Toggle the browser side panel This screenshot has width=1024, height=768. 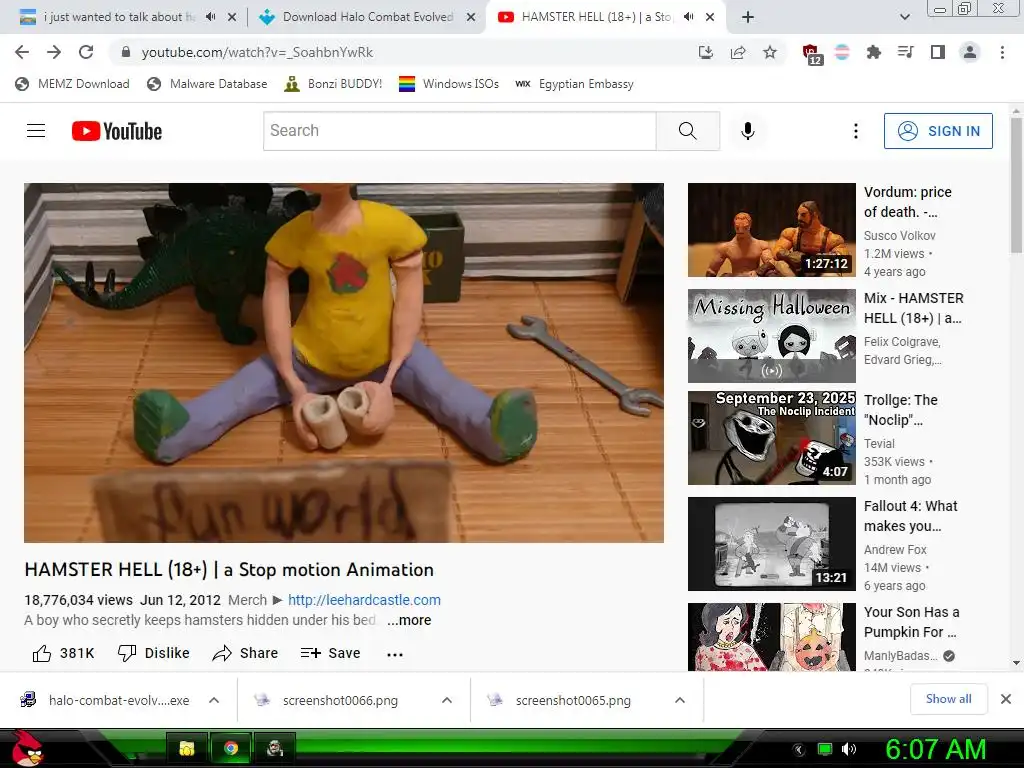937,52
